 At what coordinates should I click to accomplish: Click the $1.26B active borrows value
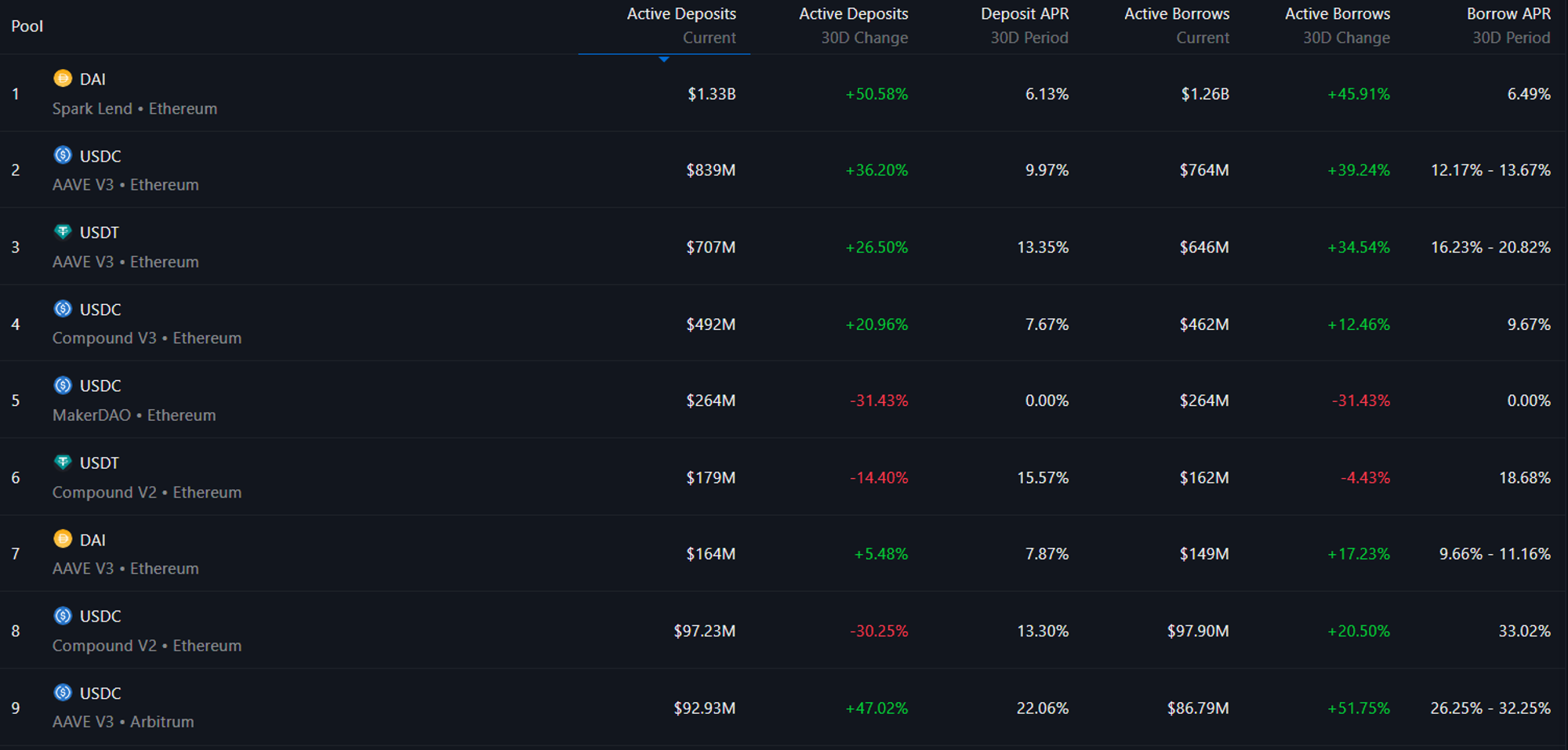[1205, 94]
